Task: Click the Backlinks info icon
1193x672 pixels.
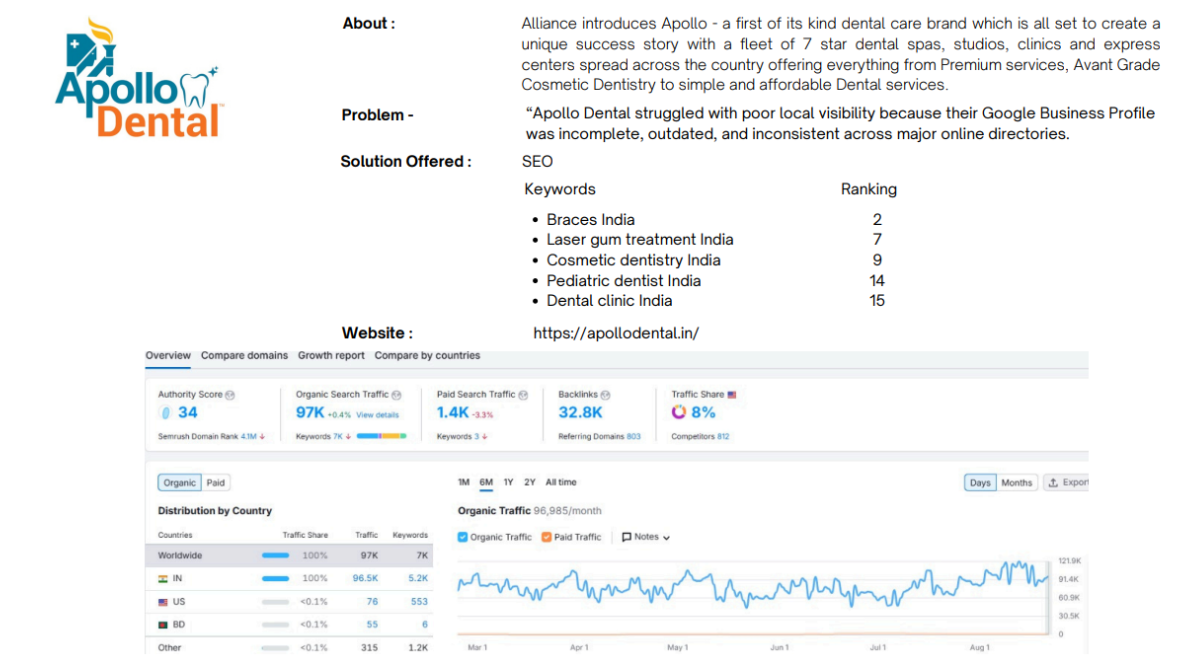Action: coord(606,395)
